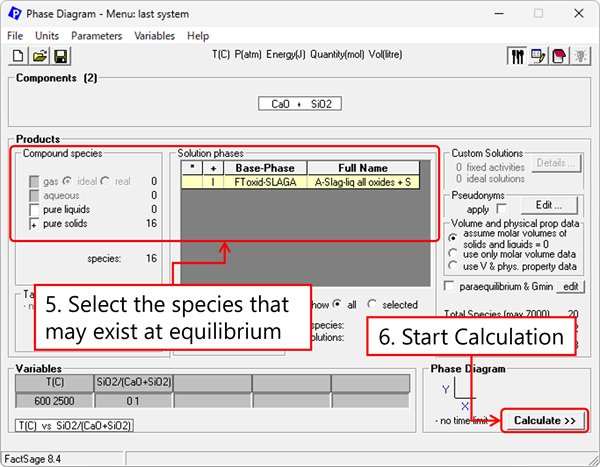
Task: Open the Units menu
Action: [47, 36]
